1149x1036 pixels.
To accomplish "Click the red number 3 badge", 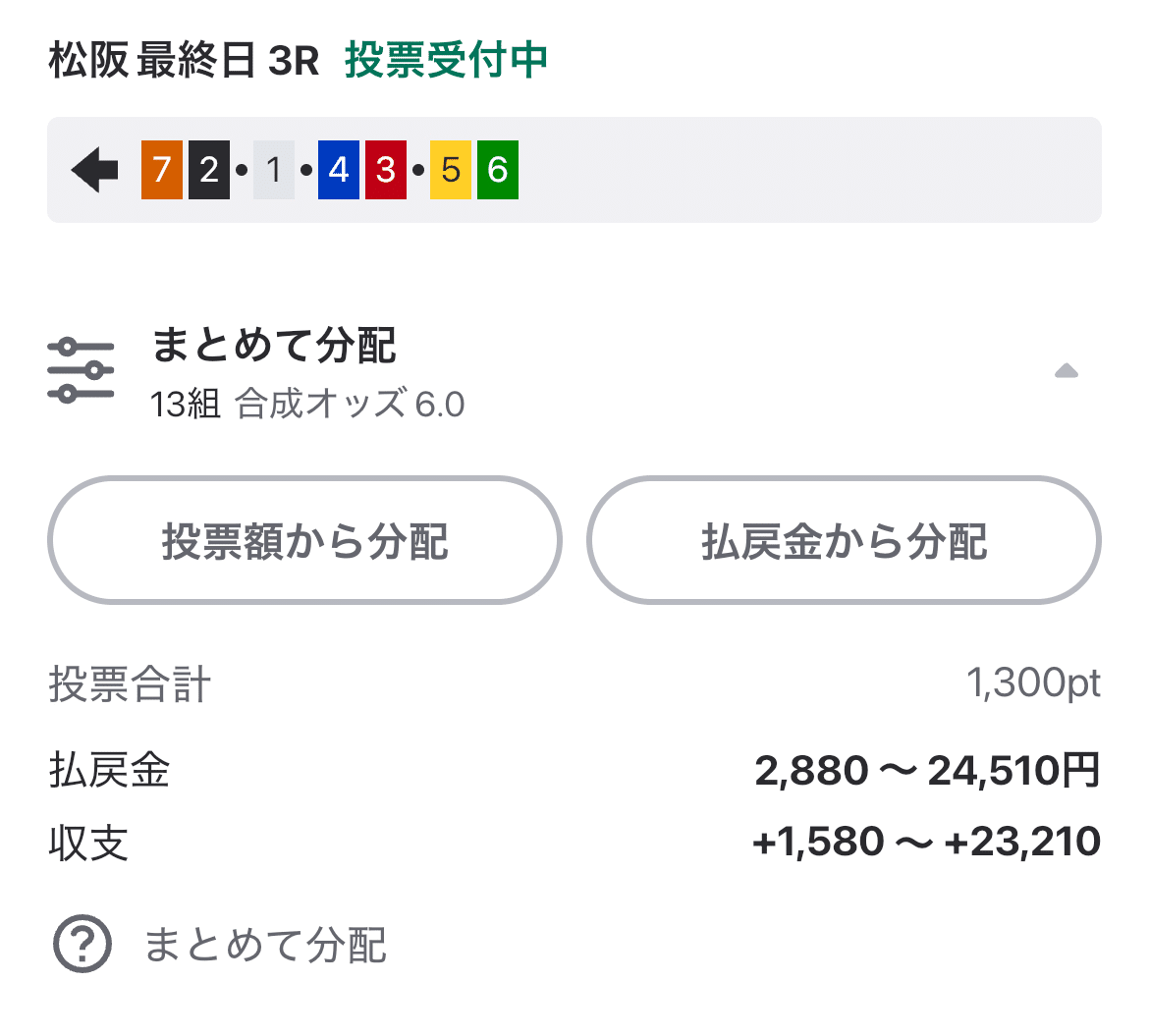I will pos(385,169).
